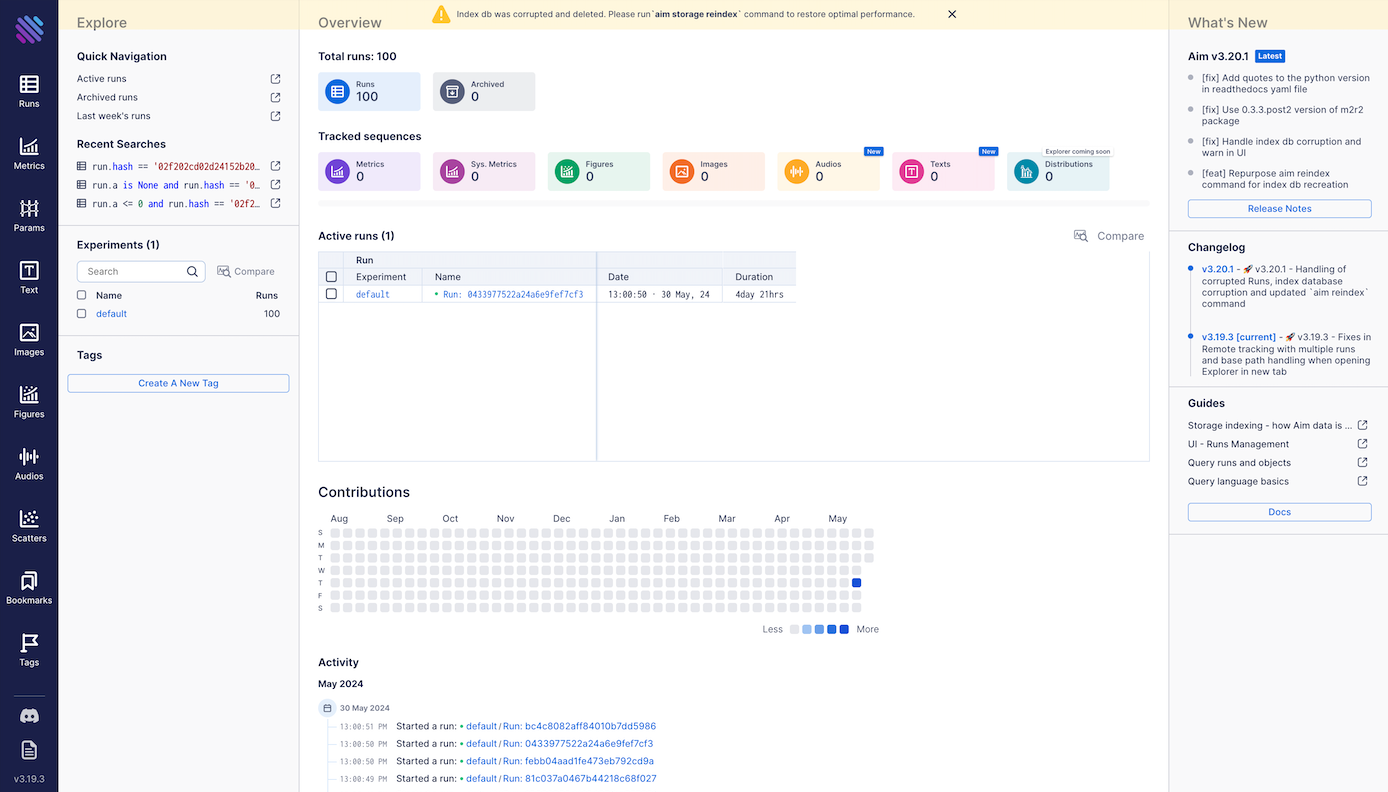Open the Images tracked sequence card
Image resolution: width=1388 pixels, height=792 pixels.
pyautogui.click(x=714, y=171)
